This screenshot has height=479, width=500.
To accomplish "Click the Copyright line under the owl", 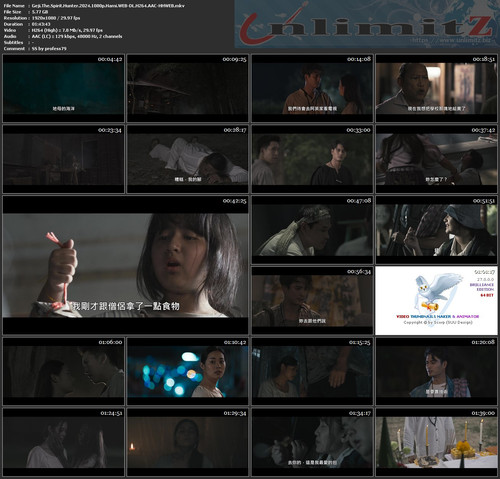I will (x=438, y=322).
